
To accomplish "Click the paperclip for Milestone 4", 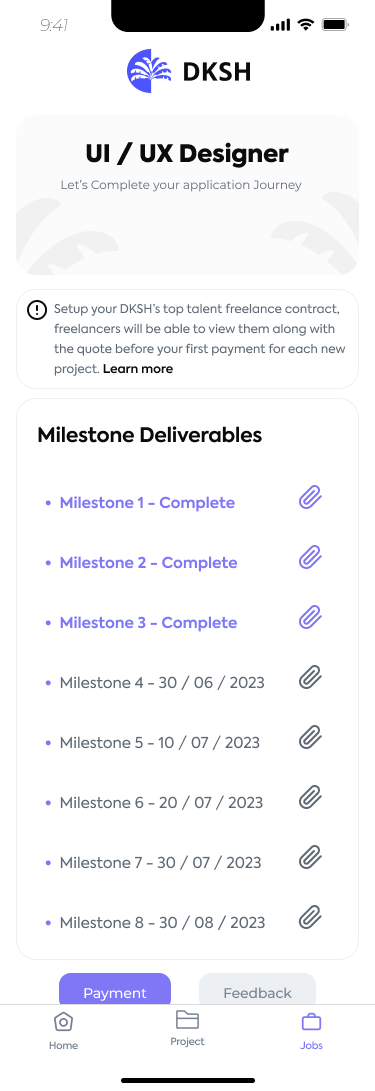I will [310, 678].
